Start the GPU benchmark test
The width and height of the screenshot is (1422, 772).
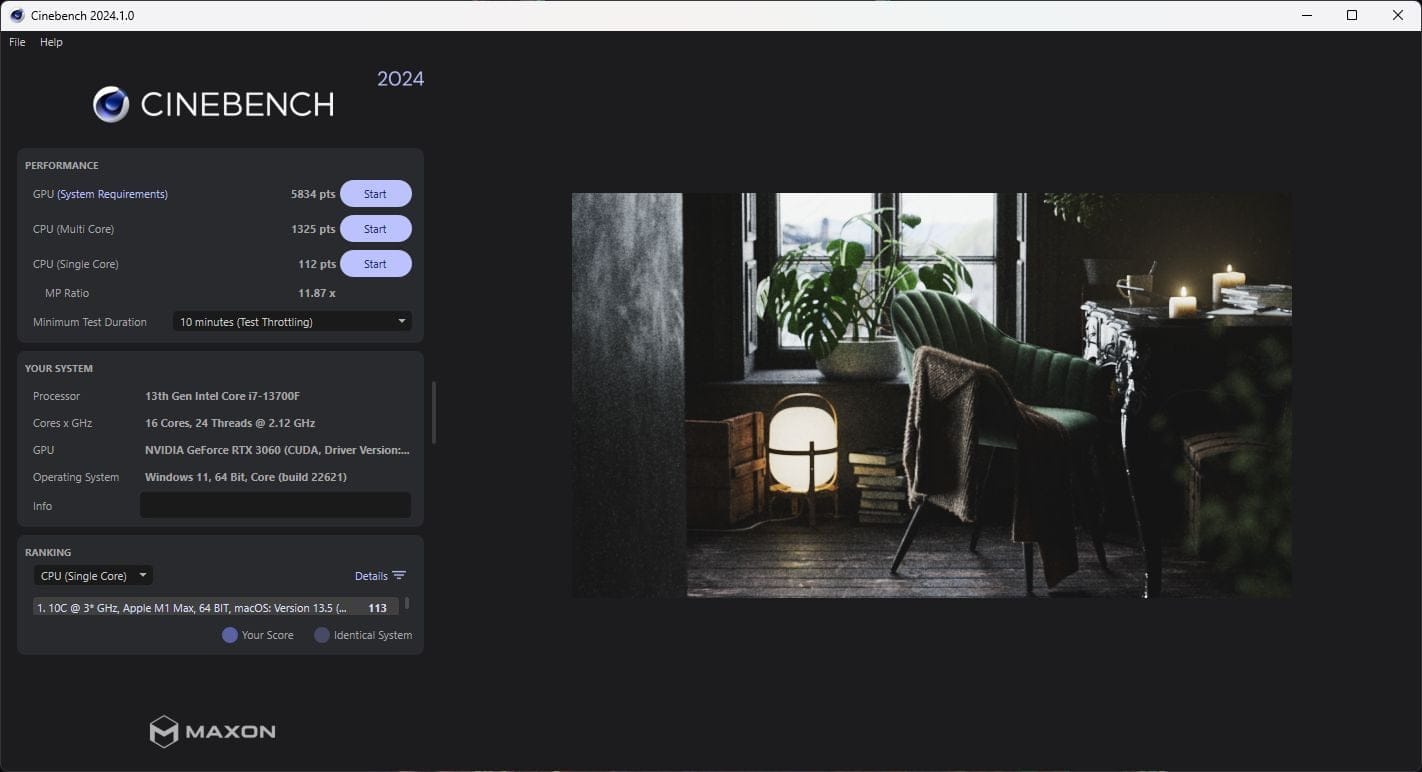click(x=375, y=194)
